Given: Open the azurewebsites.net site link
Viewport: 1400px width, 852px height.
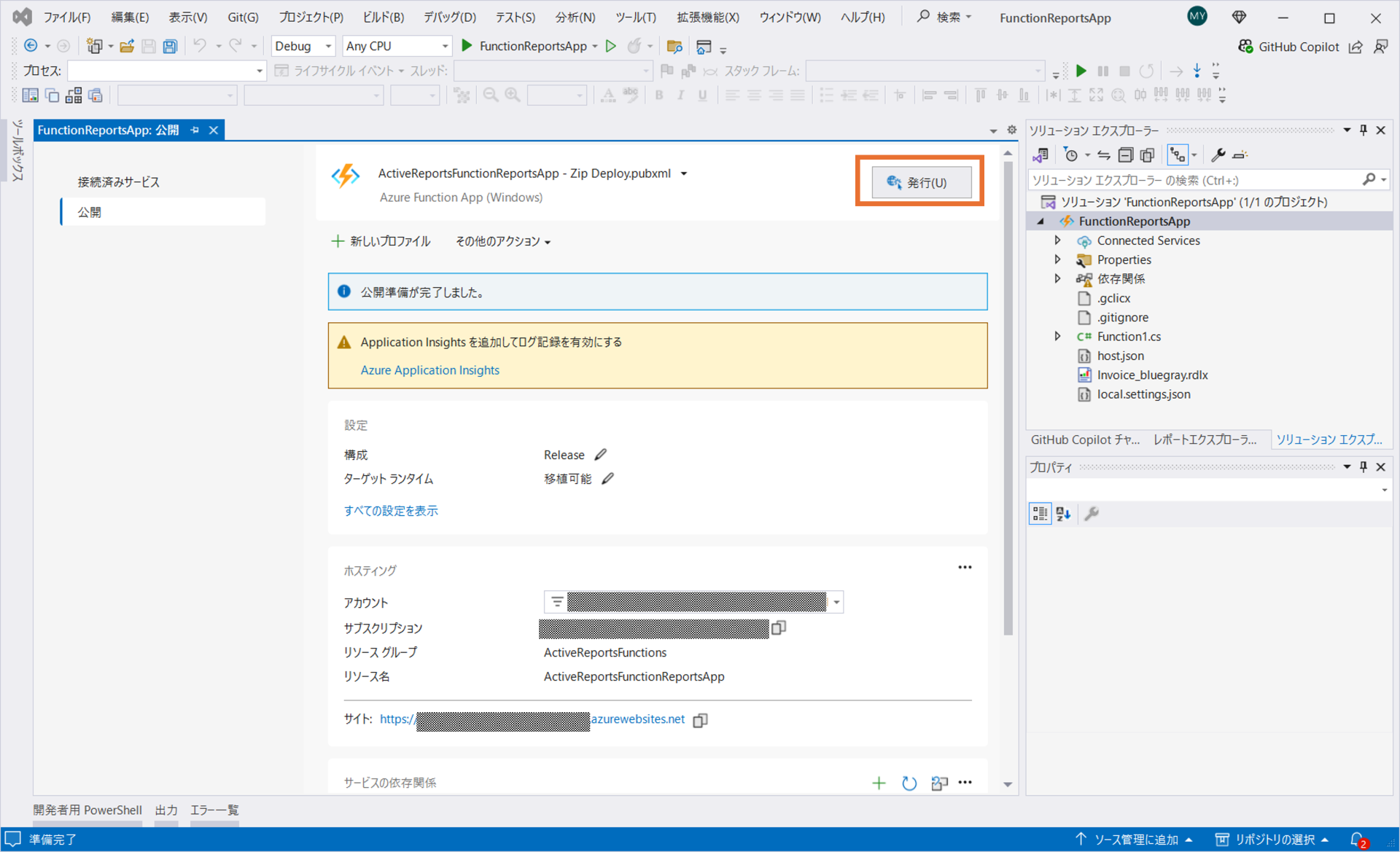Looking at the screenshot, I should 532,719.
